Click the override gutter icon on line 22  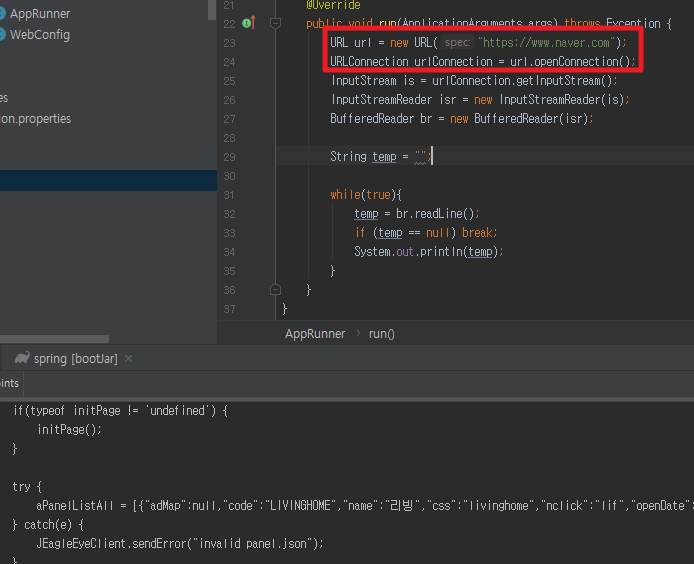point(249,23)
